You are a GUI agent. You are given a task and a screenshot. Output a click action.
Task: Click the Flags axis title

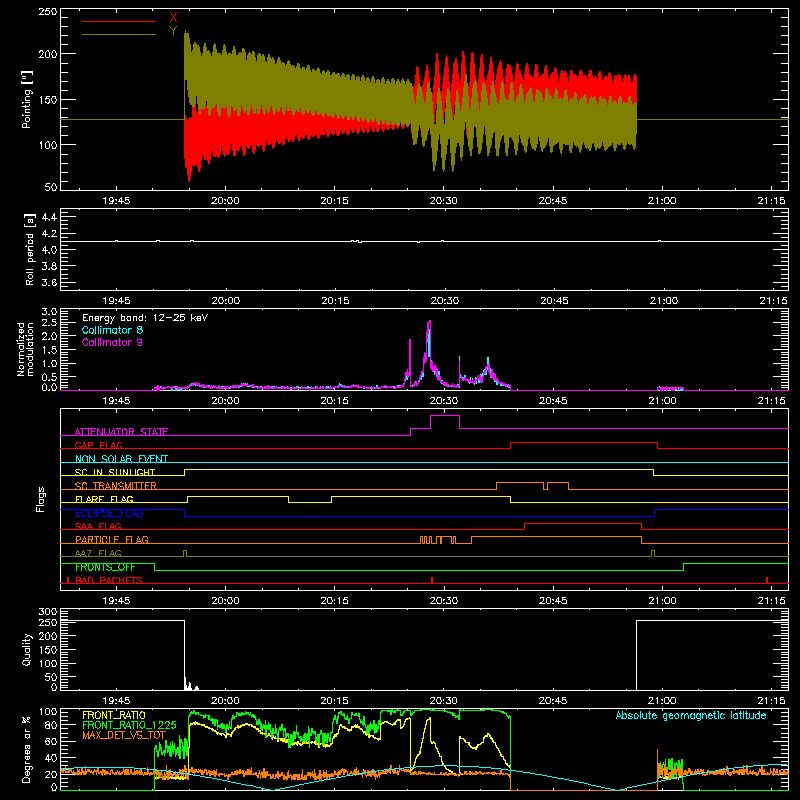click(41, 499)
